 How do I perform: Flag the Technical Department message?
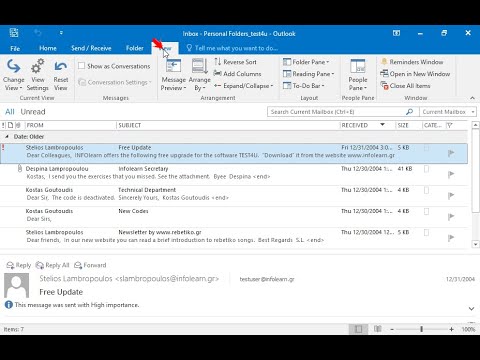pyautogui.click(x=451, y=195)
